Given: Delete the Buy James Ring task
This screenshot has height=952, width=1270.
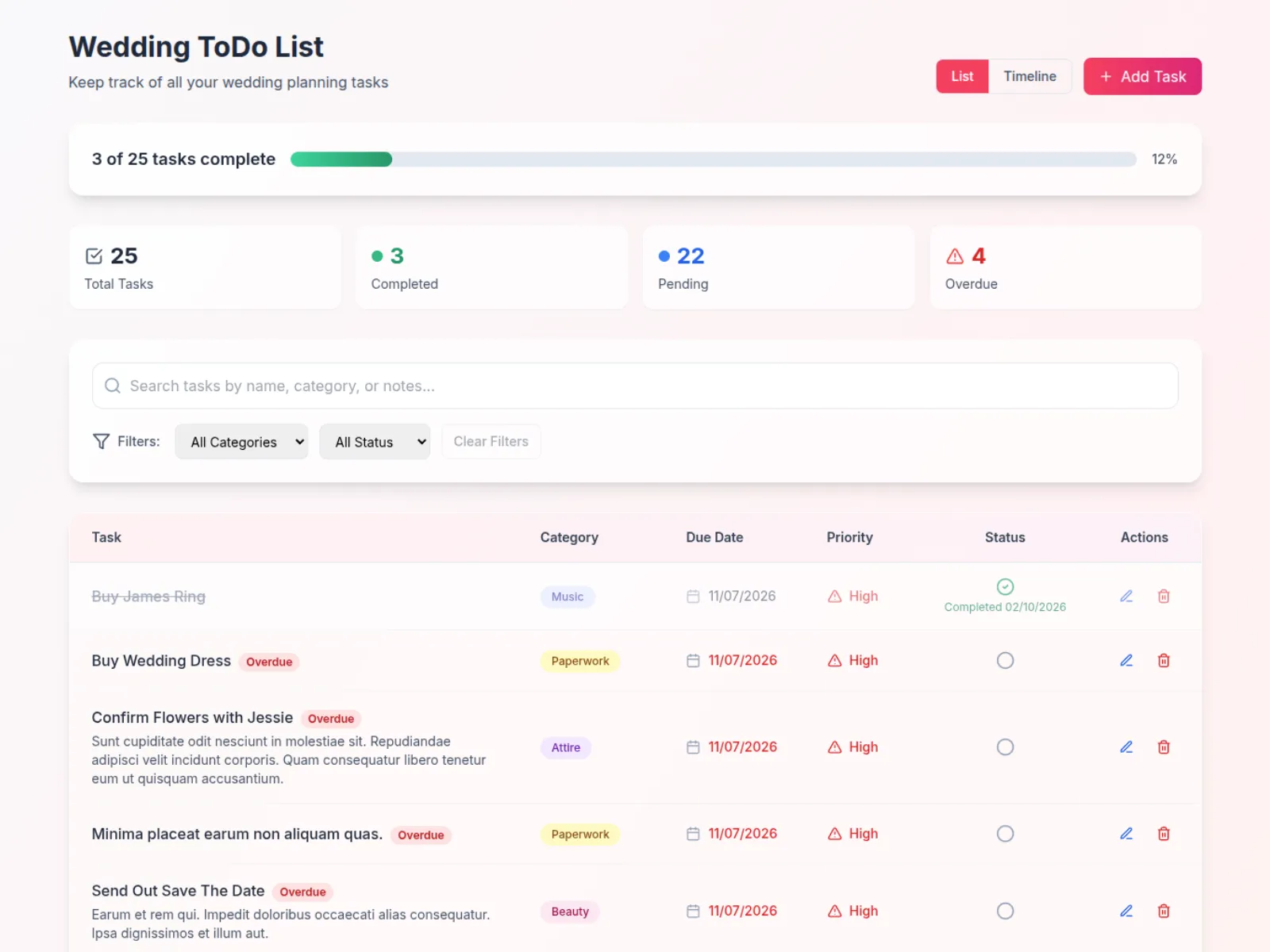Looking at the screenshot, I should coord(1164,596).
